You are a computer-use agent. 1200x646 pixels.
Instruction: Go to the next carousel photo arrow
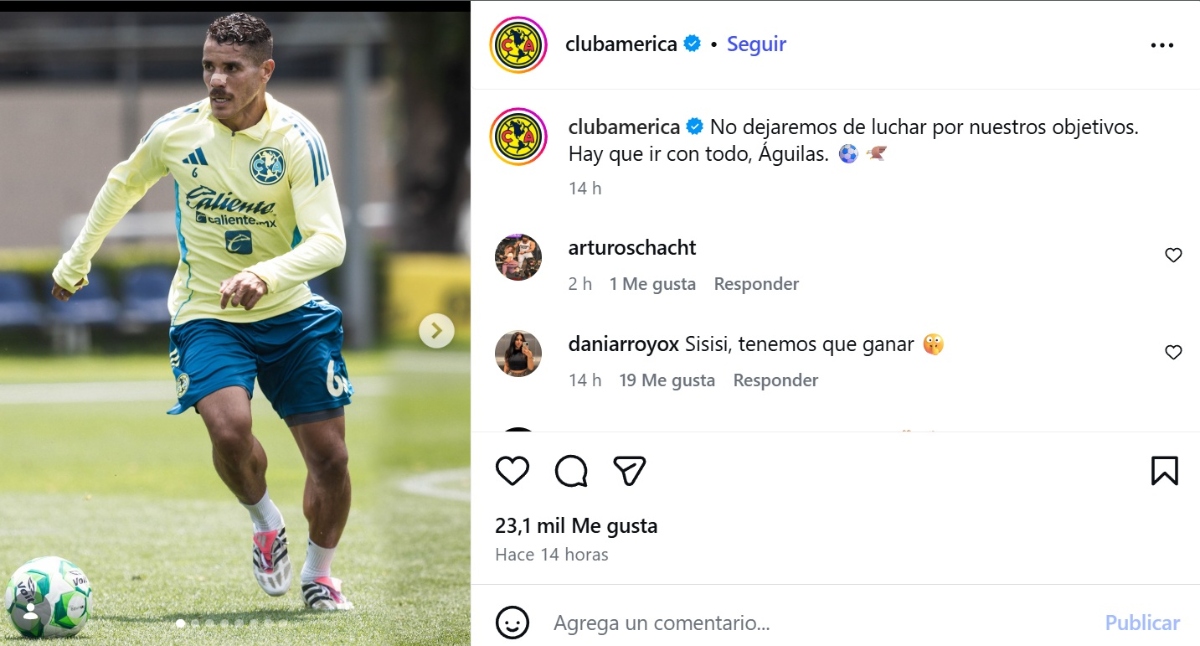pos(436,331)
